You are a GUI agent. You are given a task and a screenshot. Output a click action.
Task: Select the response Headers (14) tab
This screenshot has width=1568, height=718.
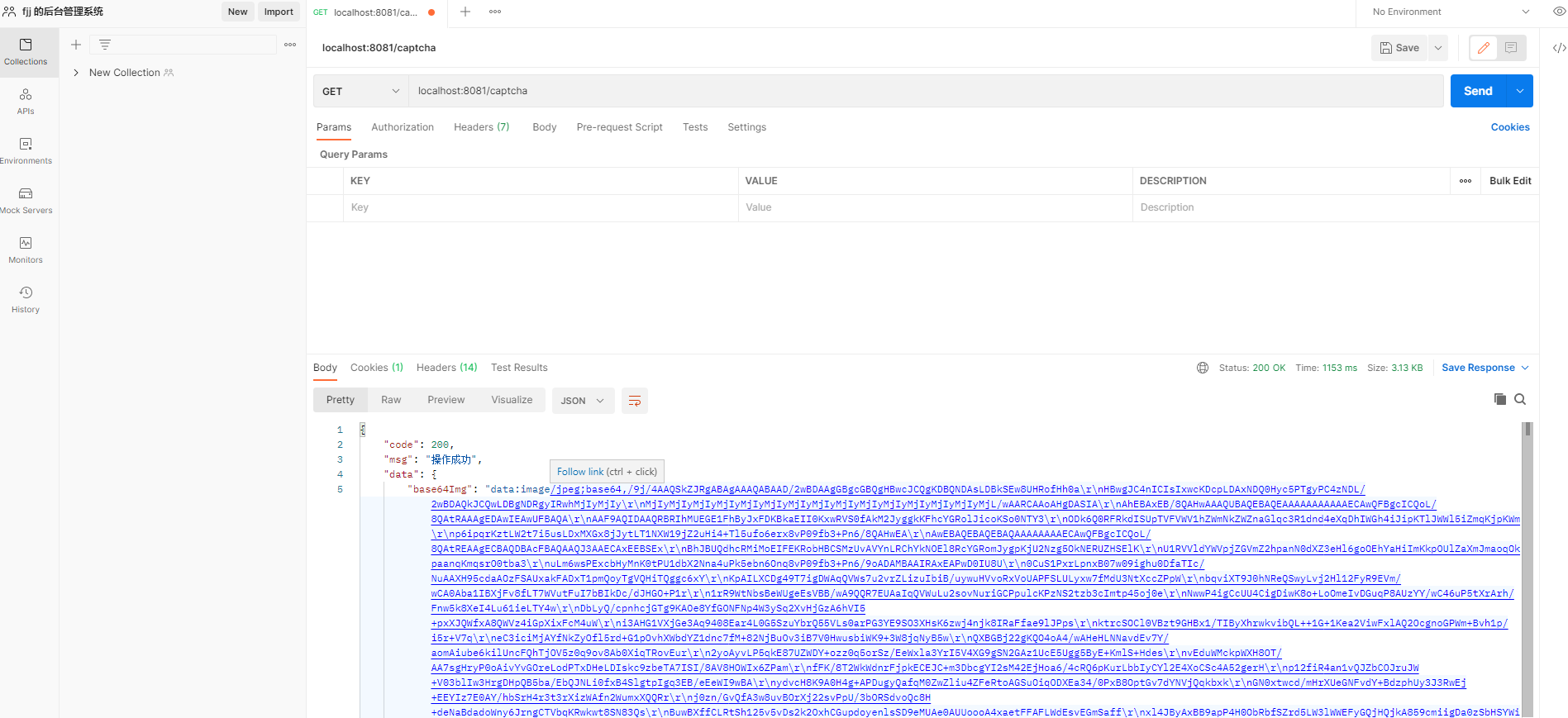[x=447, y=368]
